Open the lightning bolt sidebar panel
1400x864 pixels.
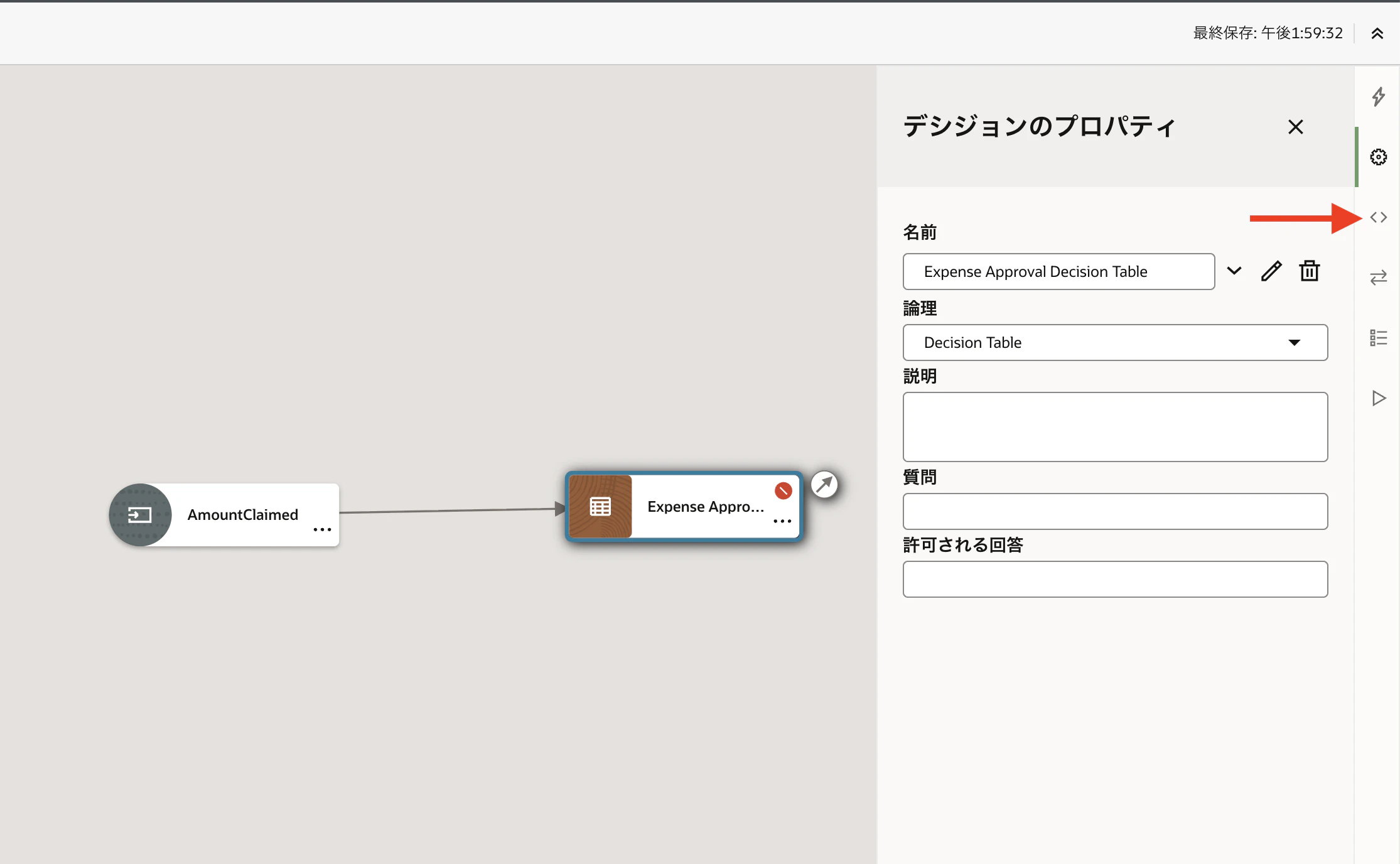coord(1378,97)
